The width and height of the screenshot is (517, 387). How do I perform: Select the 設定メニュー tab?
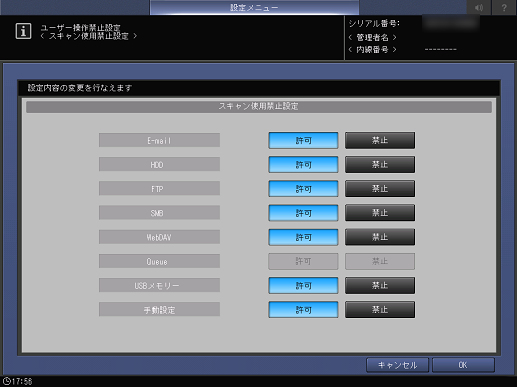(x=254, y=7)
